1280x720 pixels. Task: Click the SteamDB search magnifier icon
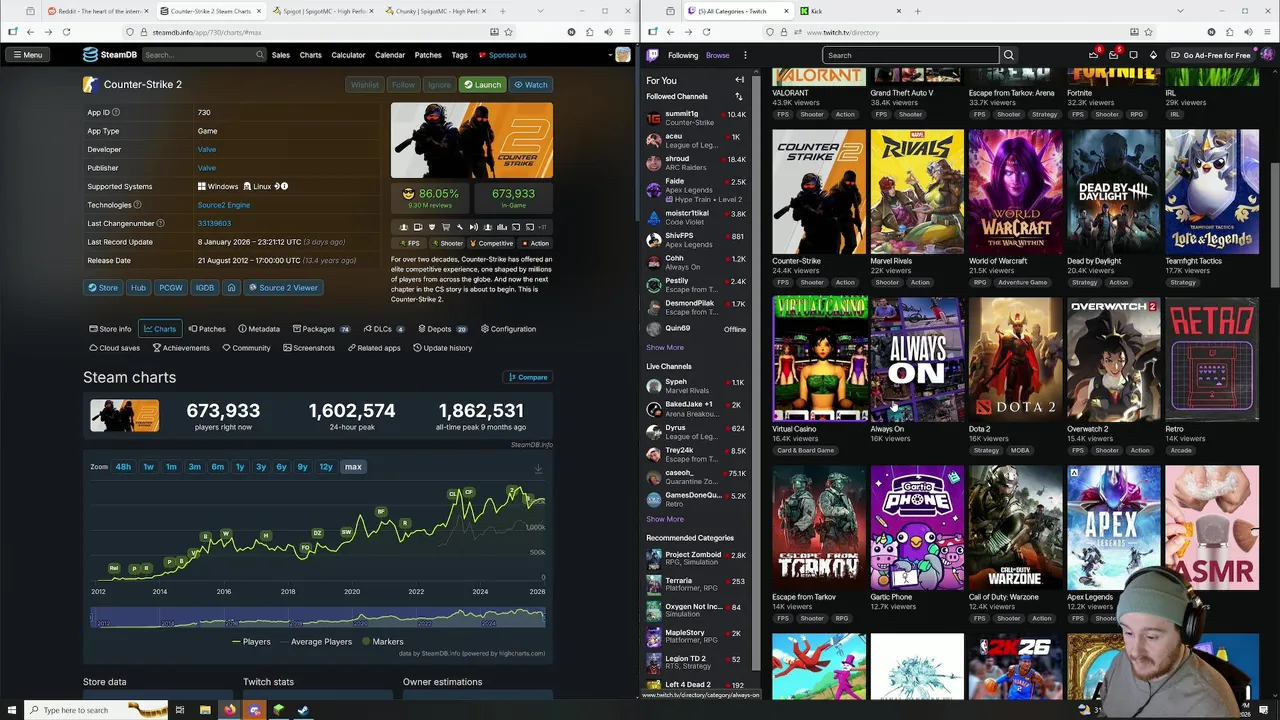pos(260,55)
